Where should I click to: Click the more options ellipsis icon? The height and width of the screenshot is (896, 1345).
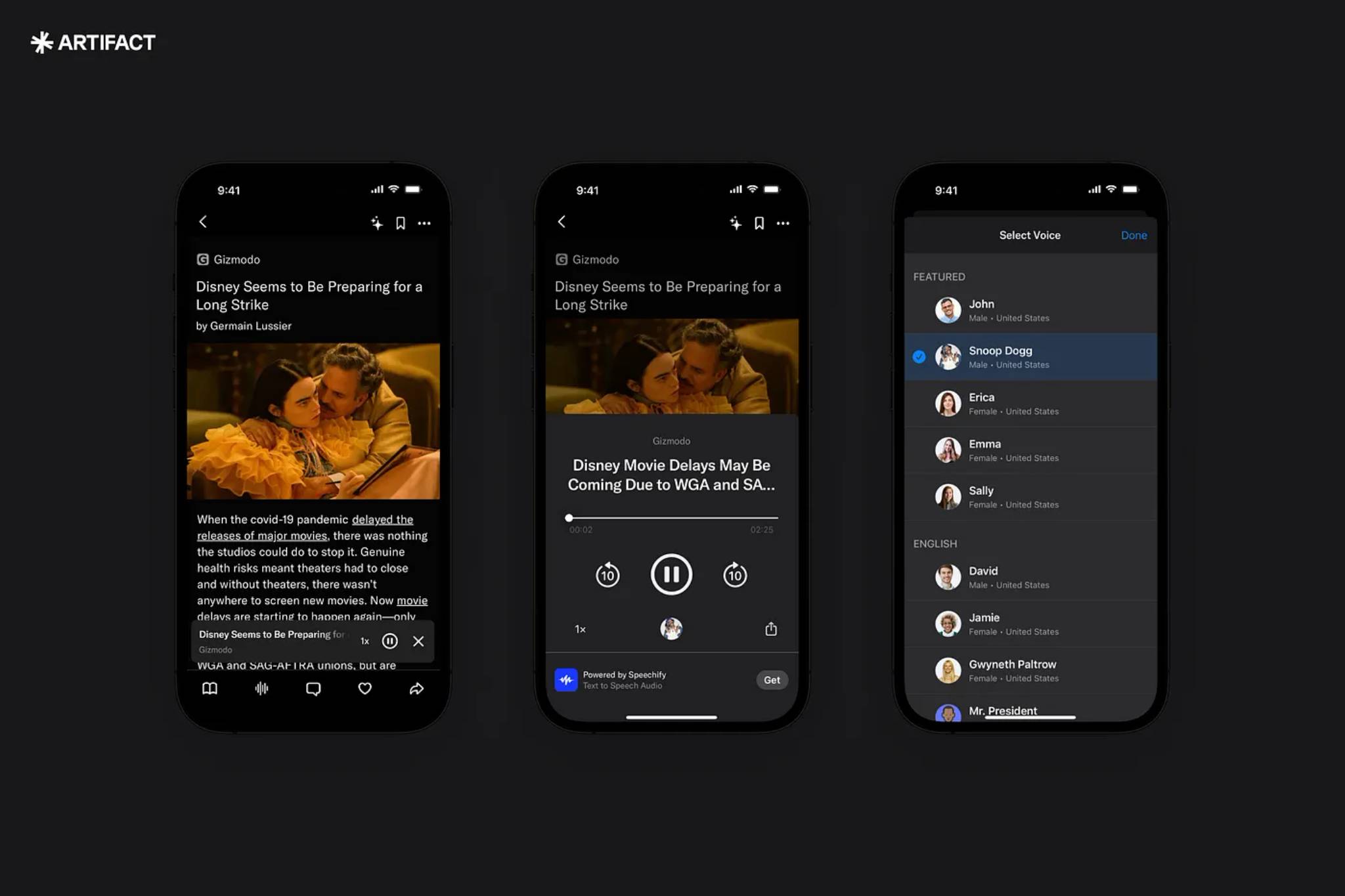[x=424, y=222]
